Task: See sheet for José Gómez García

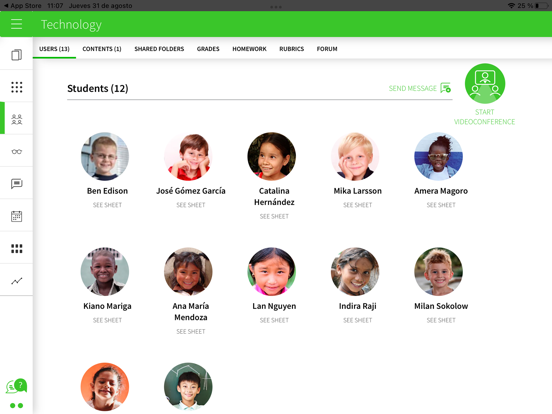Action: [191, 205]
